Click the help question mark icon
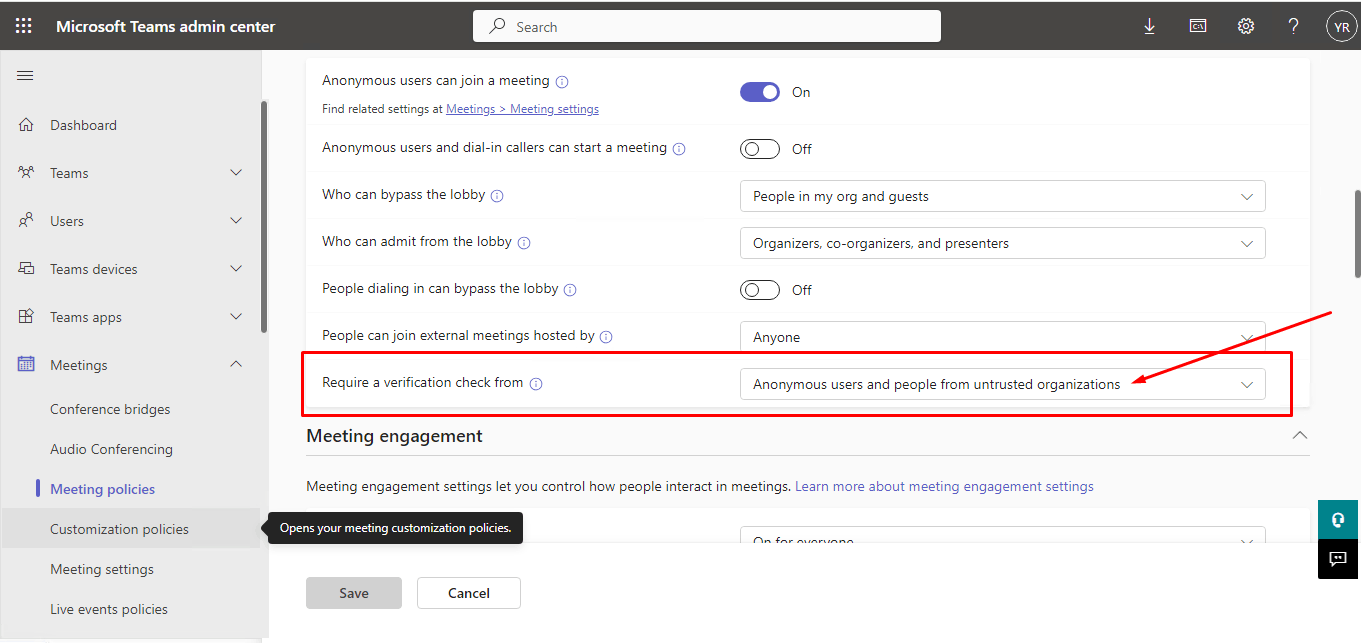The width and height of the screenshot is (1361, 643). click(x=1293, y=27)
